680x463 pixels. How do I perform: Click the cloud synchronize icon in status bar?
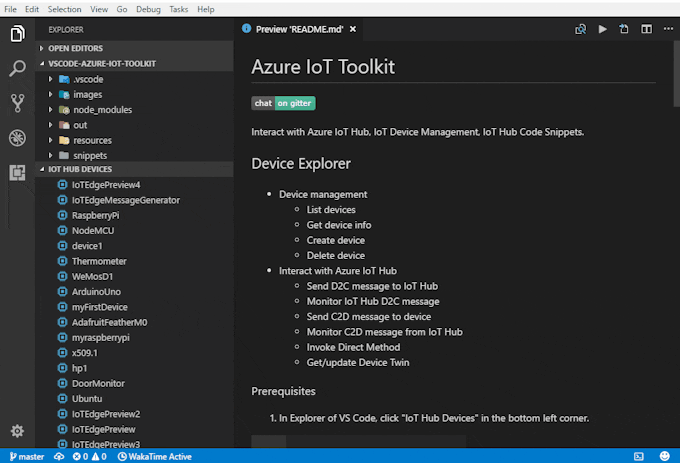click(x=59, y=456)
